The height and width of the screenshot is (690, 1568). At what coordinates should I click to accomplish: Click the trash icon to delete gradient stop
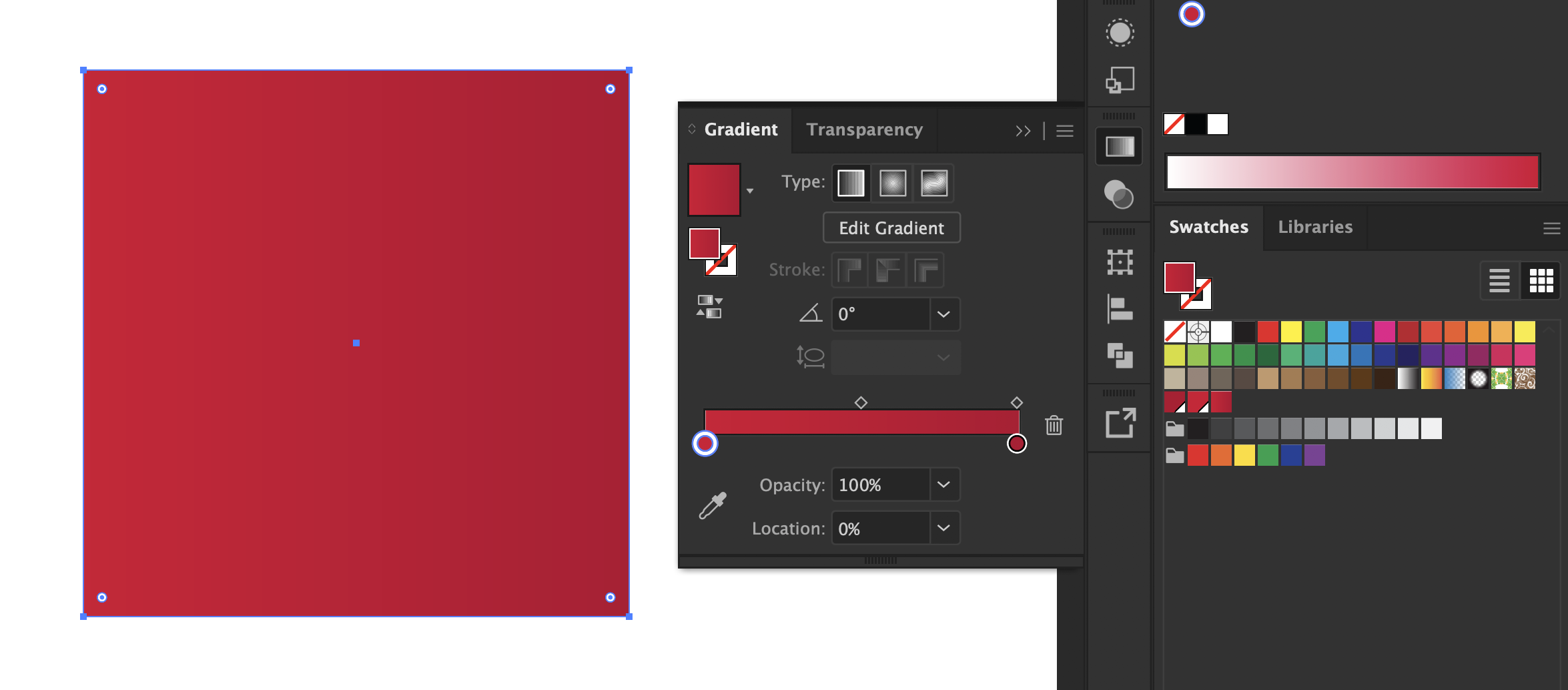click(1053, 425)
